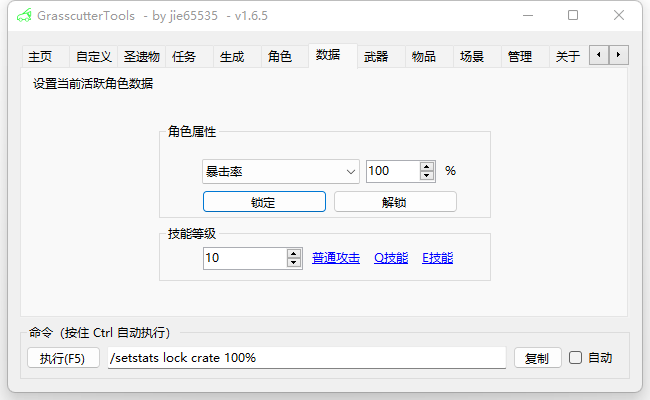Open the 圣遗物 tab
This screenshot has width=650, height=400.
tap(141, 57)
